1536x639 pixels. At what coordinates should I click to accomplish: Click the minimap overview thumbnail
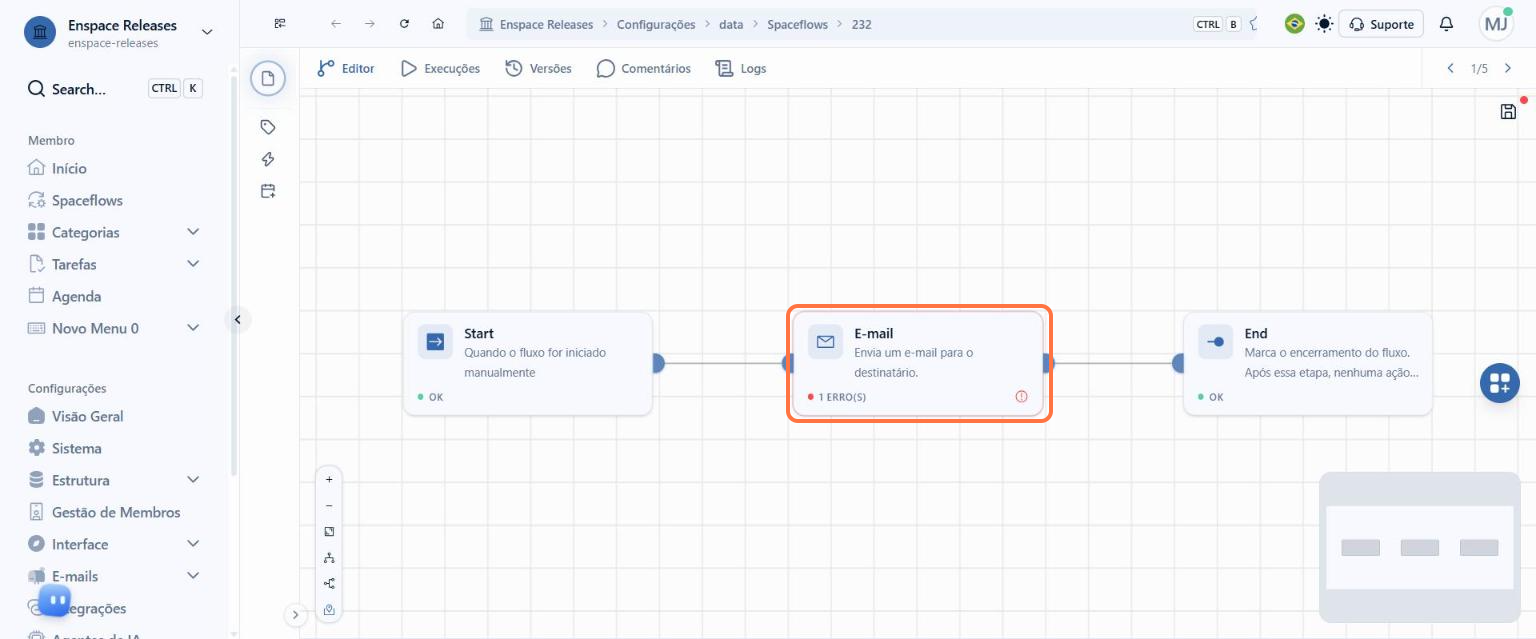coord(1420,547)
